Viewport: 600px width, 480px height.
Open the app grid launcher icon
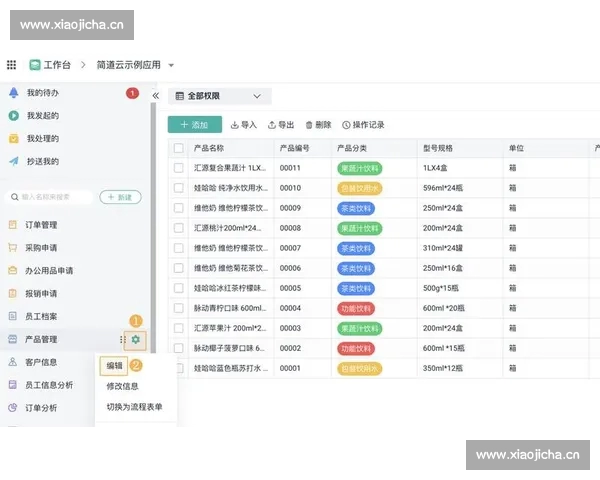[11, 65]
